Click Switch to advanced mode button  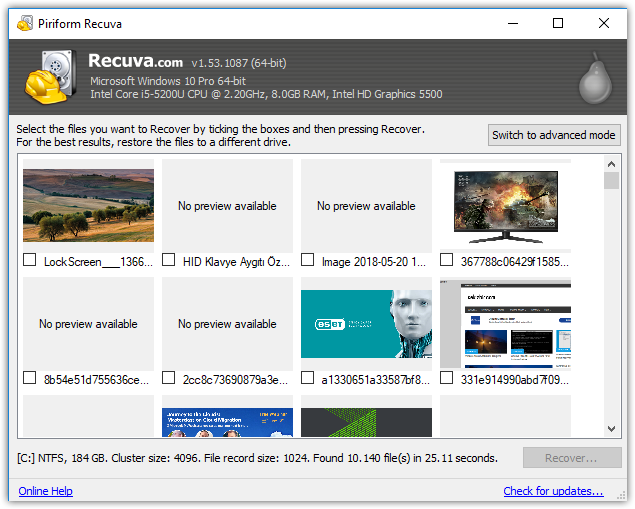[554, 135]
